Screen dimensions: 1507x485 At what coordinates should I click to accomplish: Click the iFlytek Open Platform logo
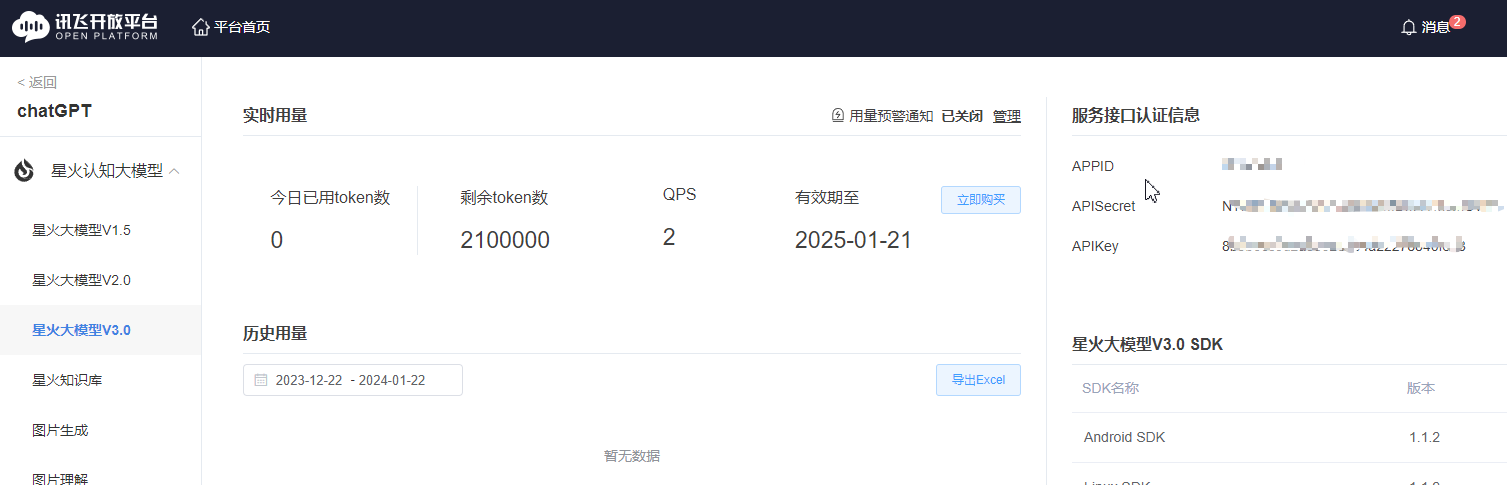click(85, 27)
